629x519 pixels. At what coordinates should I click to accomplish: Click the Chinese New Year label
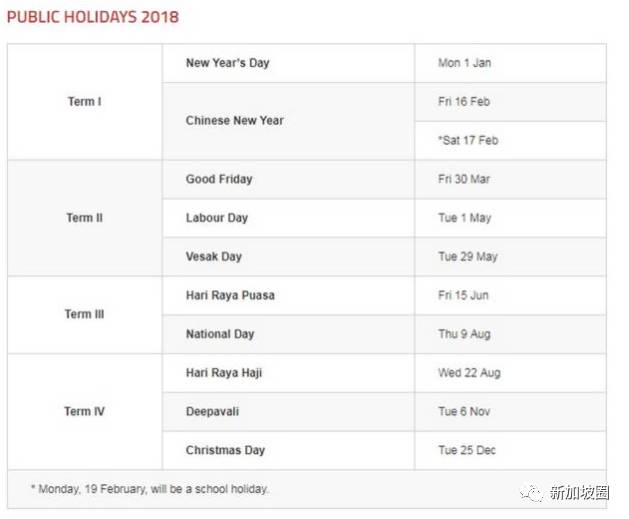point(234,121)
